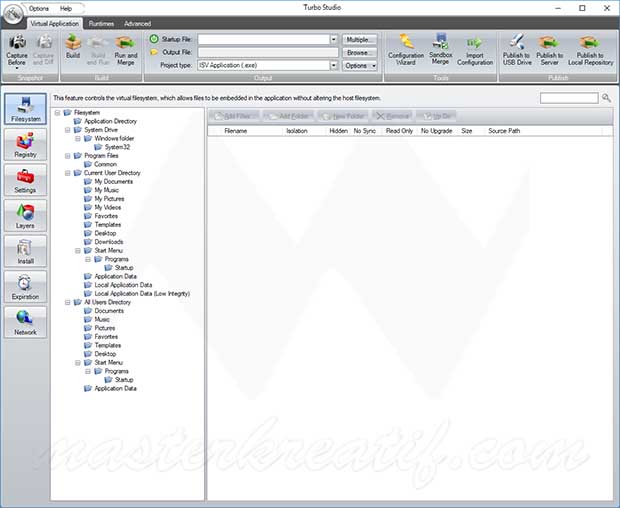Click the search input field
The image size is (620, 508).
(568, 98)
